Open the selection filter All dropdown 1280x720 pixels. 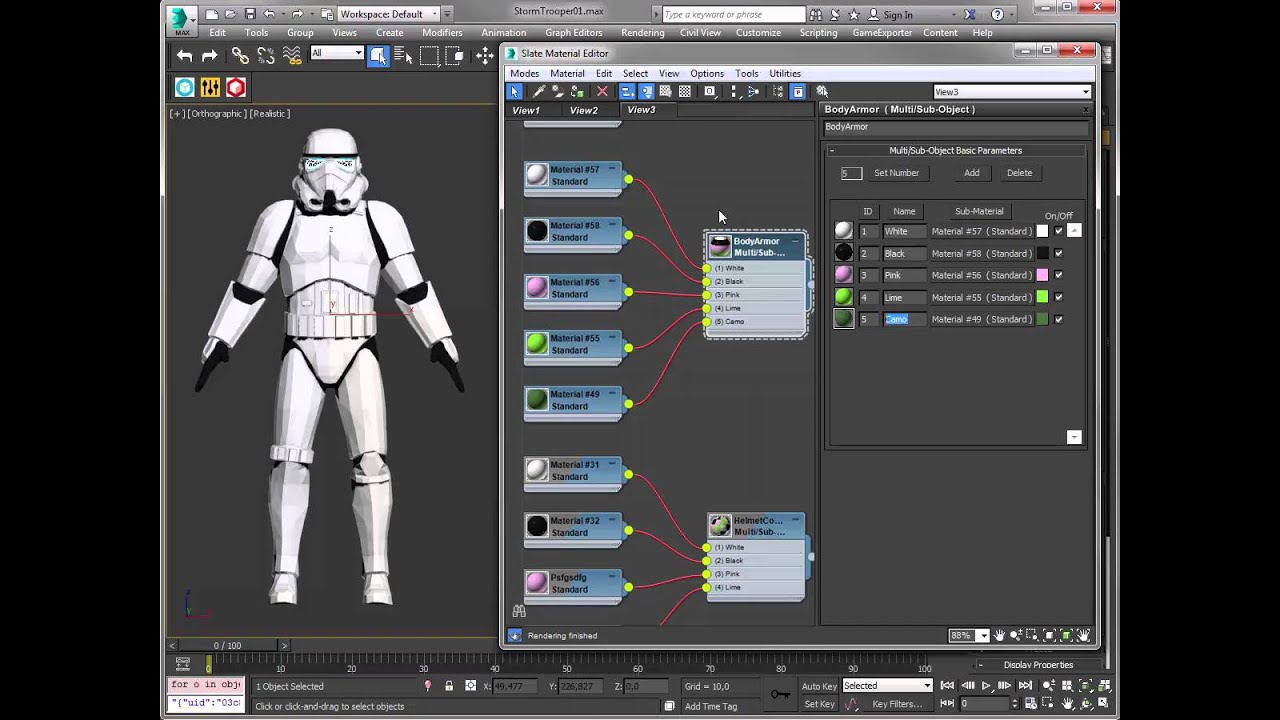click(x=336, y=53)
